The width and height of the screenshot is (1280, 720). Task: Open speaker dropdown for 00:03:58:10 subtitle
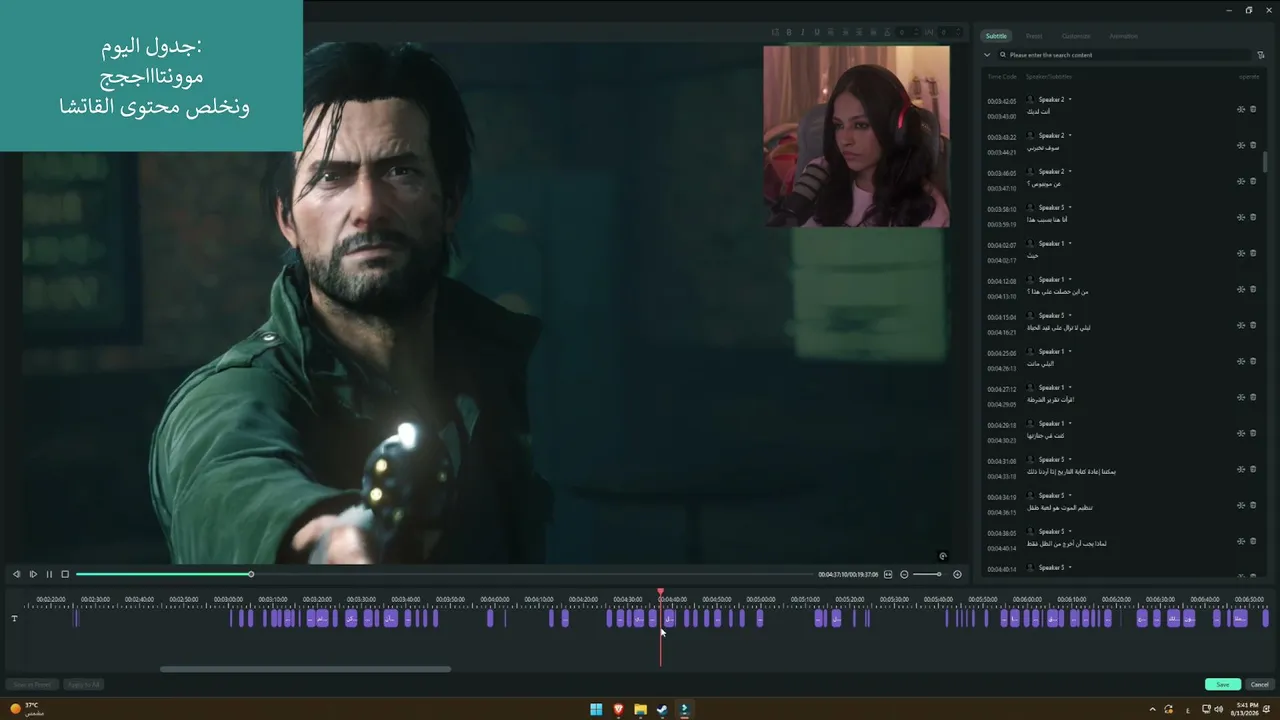1070,207
